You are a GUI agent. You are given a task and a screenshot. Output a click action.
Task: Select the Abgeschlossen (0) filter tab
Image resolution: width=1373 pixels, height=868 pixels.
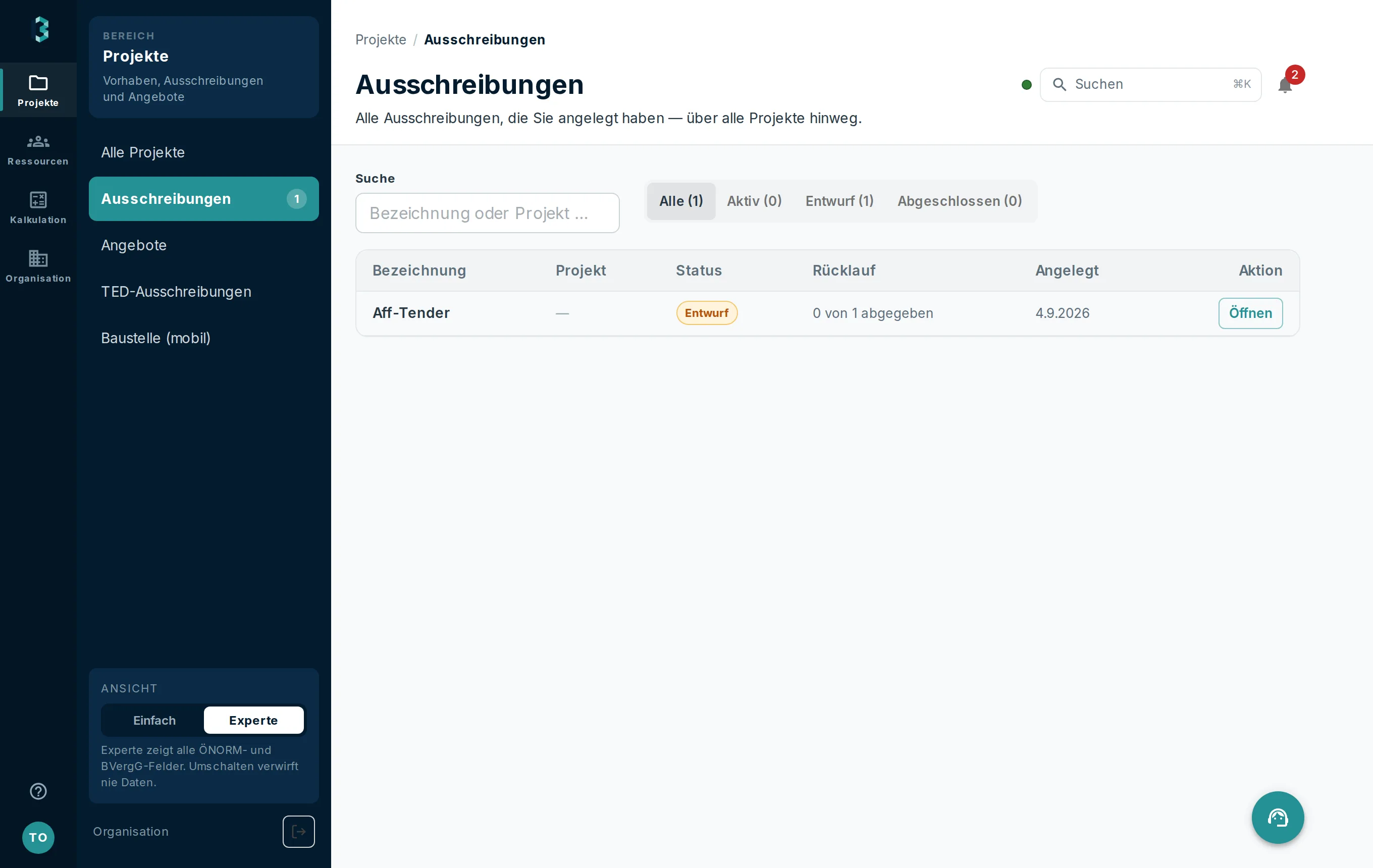point(960,201)
